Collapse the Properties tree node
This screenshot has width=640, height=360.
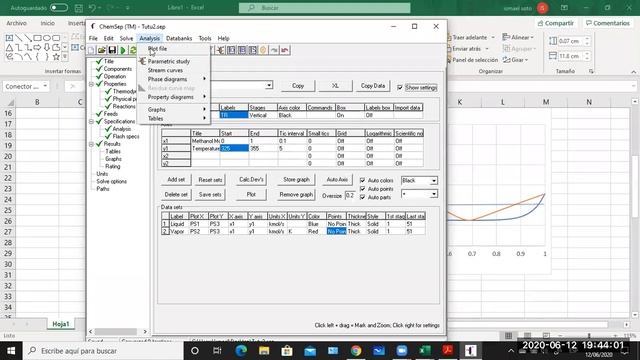pos(91,84)
